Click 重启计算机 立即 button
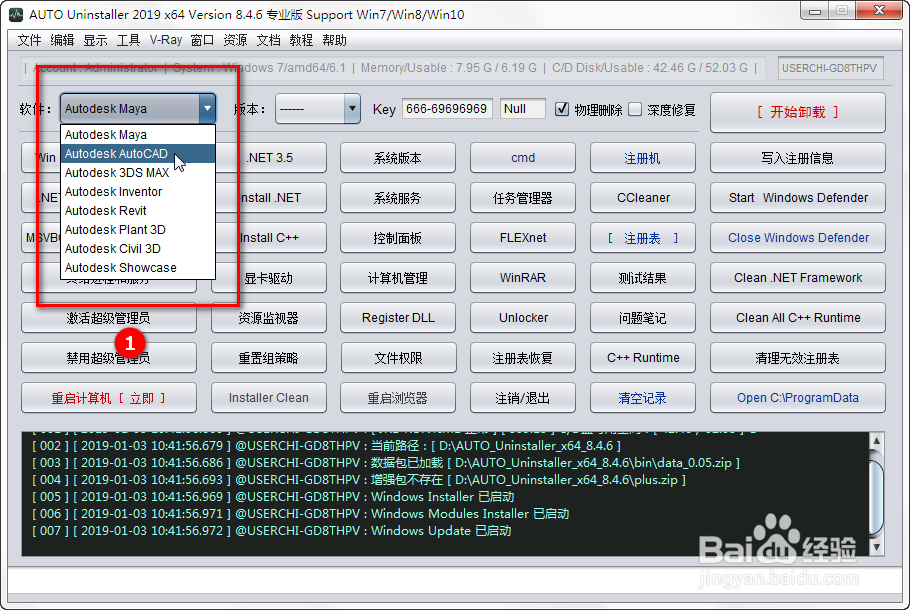This screenshot has height=610, width=910. [109, 398]
